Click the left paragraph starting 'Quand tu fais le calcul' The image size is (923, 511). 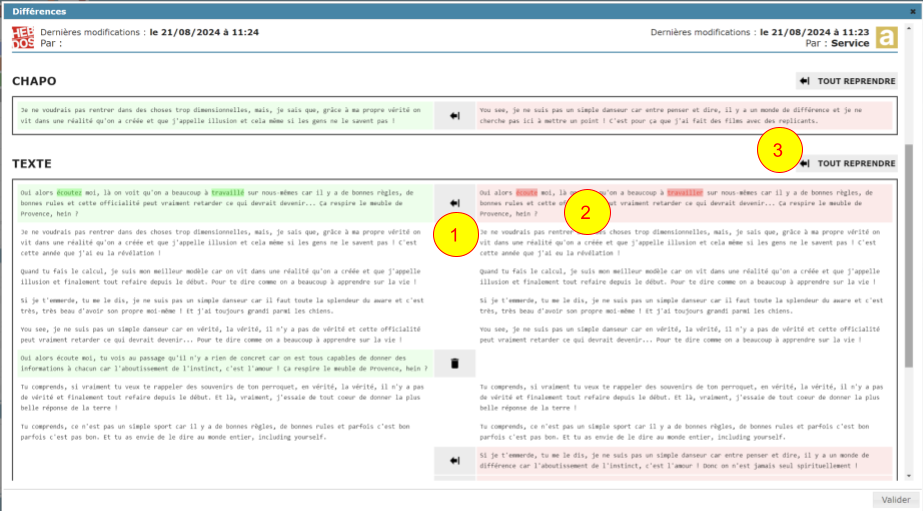[220, 276]
